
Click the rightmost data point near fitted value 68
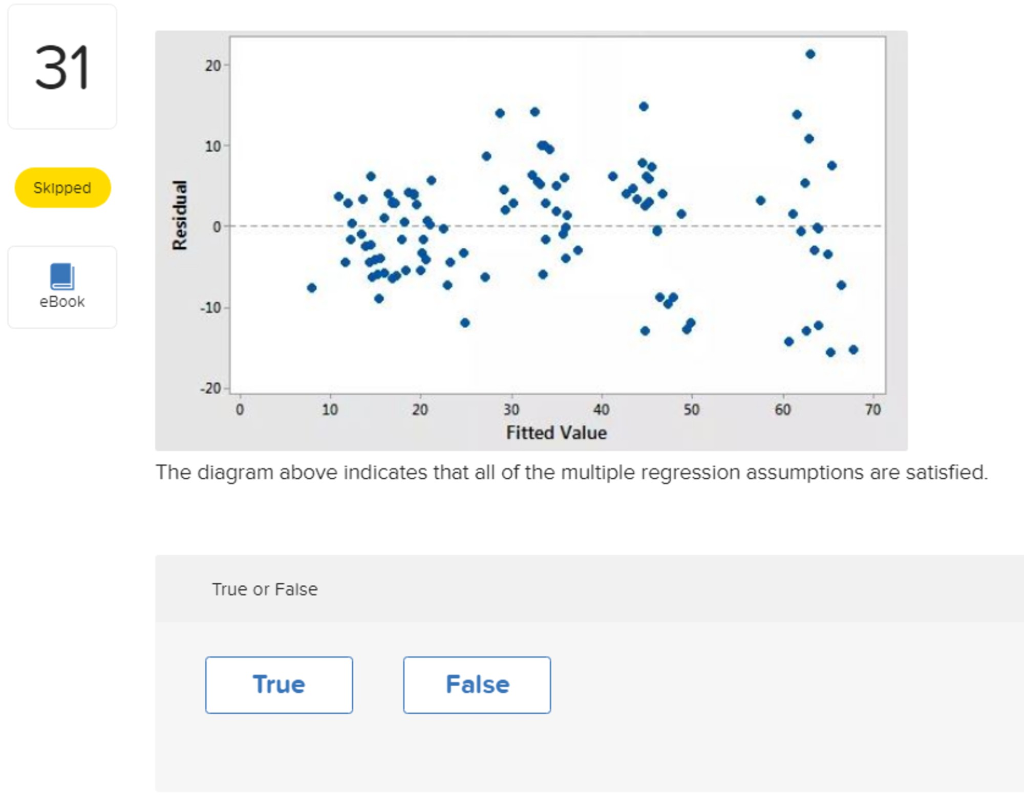pyautogui.click(x=853, y=349)
